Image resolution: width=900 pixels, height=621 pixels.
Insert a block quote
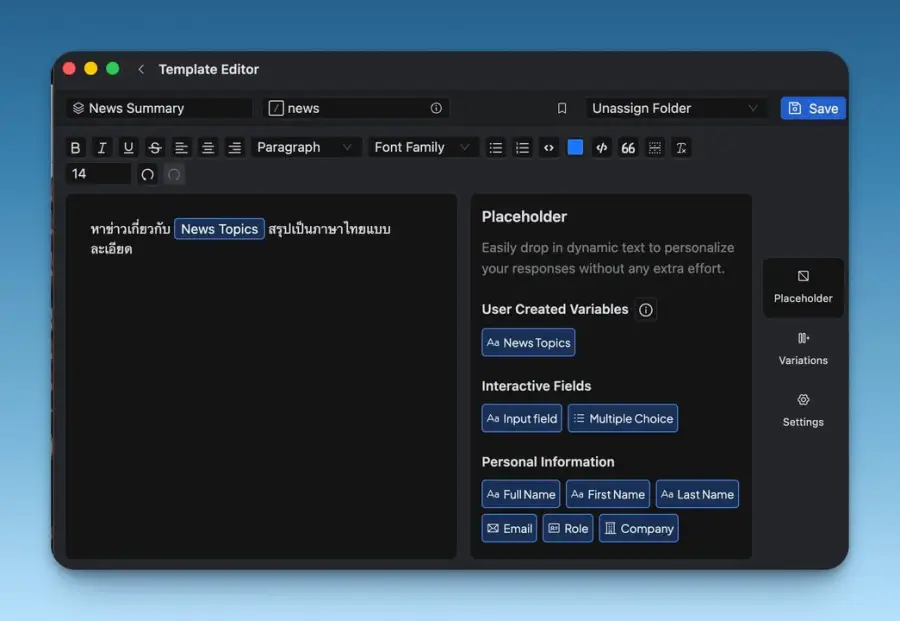click(628, 148)
